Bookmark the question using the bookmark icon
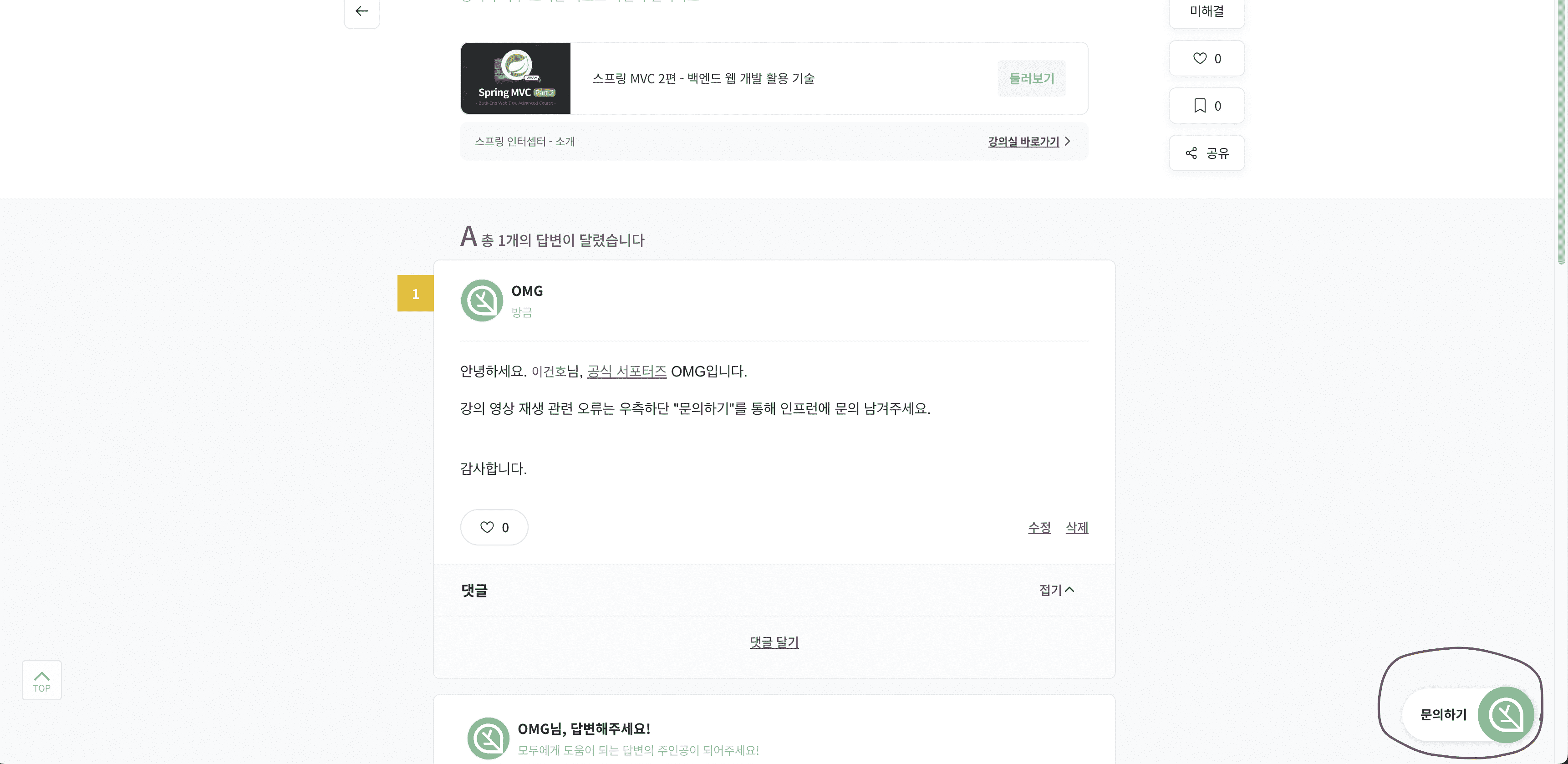This screenshot has width=1568, height=764. [1207, 106]
